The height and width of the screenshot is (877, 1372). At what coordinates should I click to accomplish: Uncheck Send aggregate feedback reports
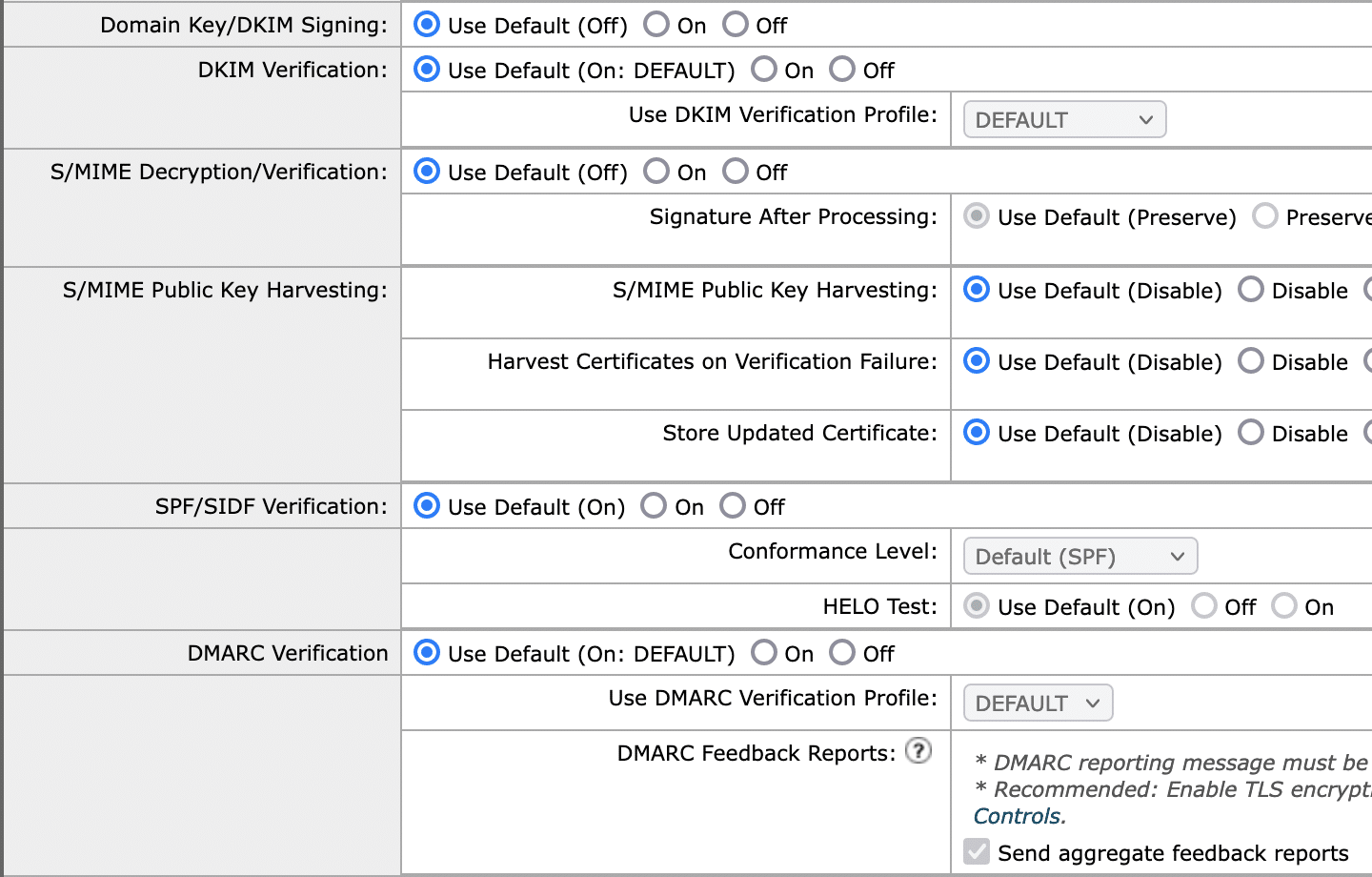click(976, 851)
